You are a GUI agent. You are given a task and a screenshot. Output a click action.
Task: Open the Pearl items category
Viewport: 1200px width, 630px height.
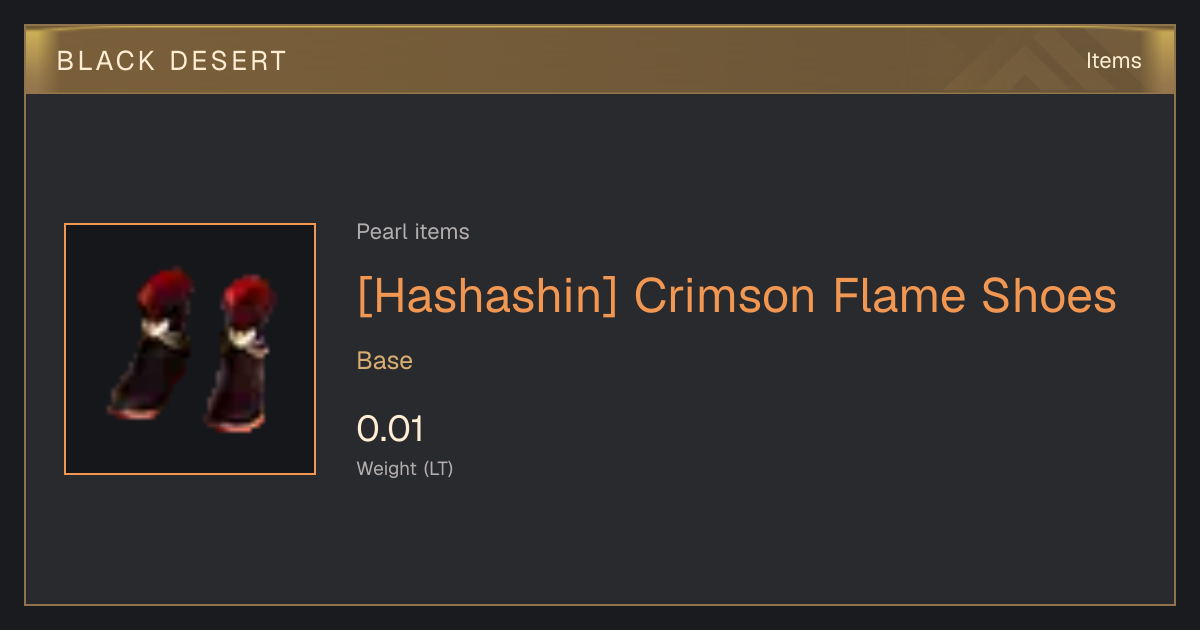coord(413,232)
